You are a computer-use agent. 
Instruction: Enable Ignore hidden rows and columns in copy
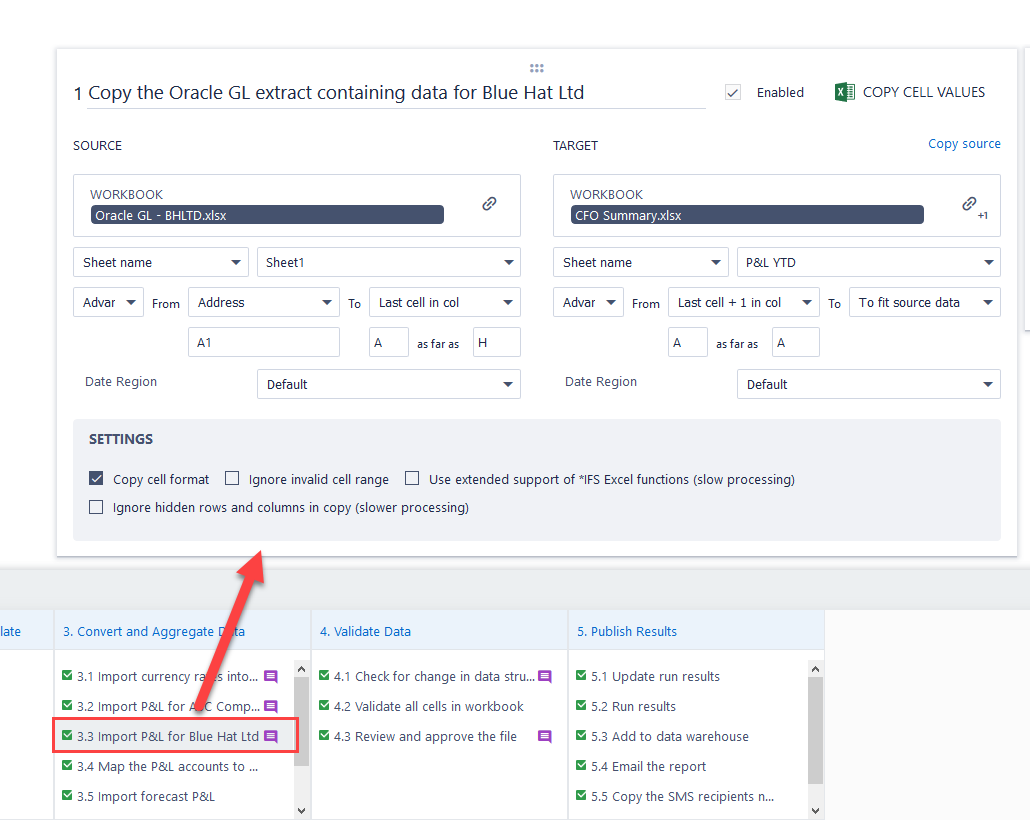coord(97,507)
